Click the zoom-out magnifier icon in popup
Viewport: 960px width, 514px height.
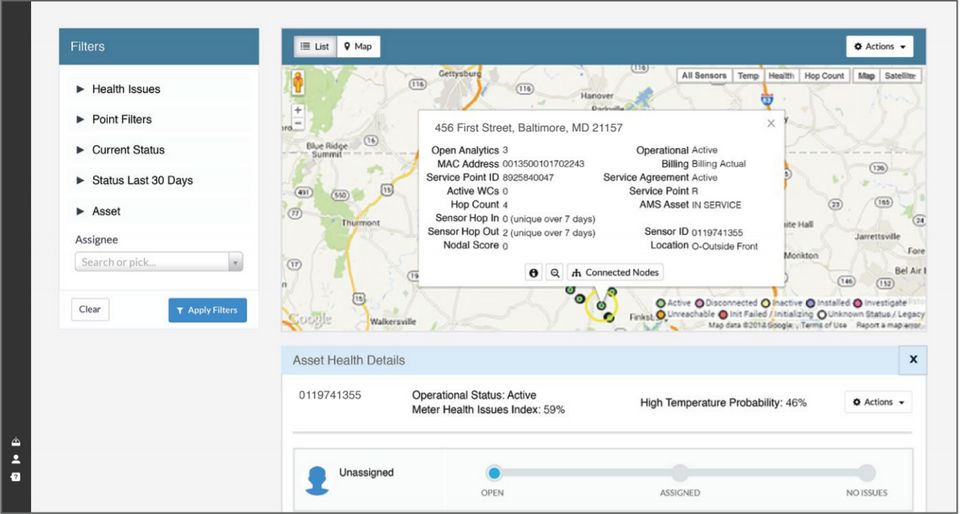[555, 273]
